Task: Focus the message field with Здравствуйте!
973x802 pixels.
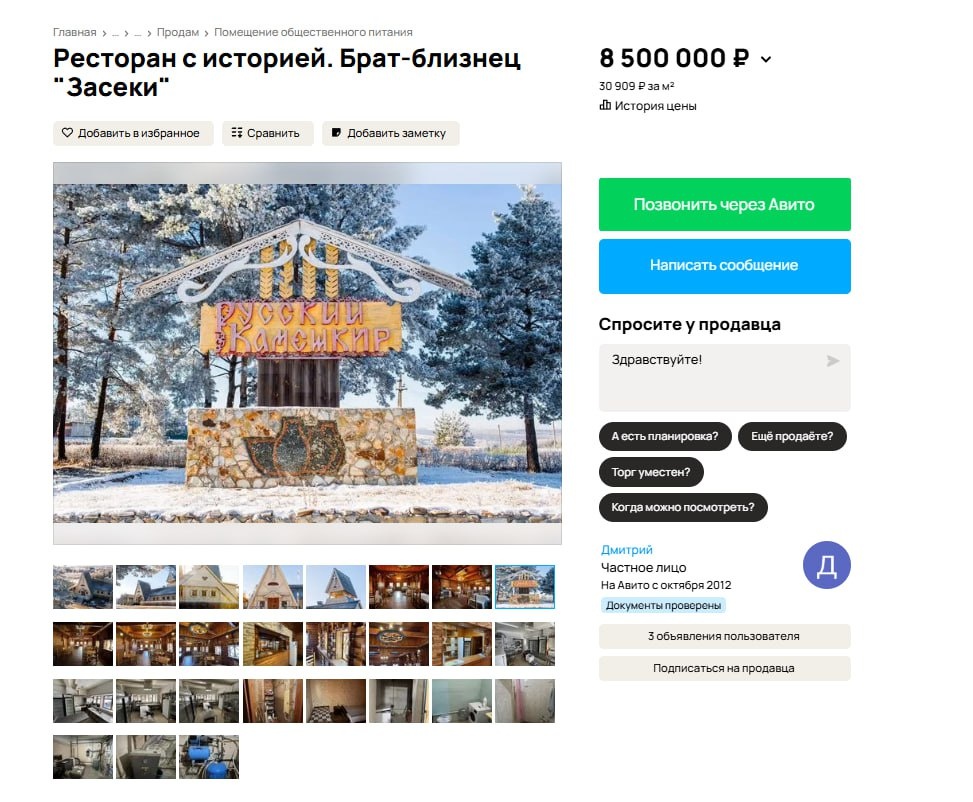Action: click(724, 377)
